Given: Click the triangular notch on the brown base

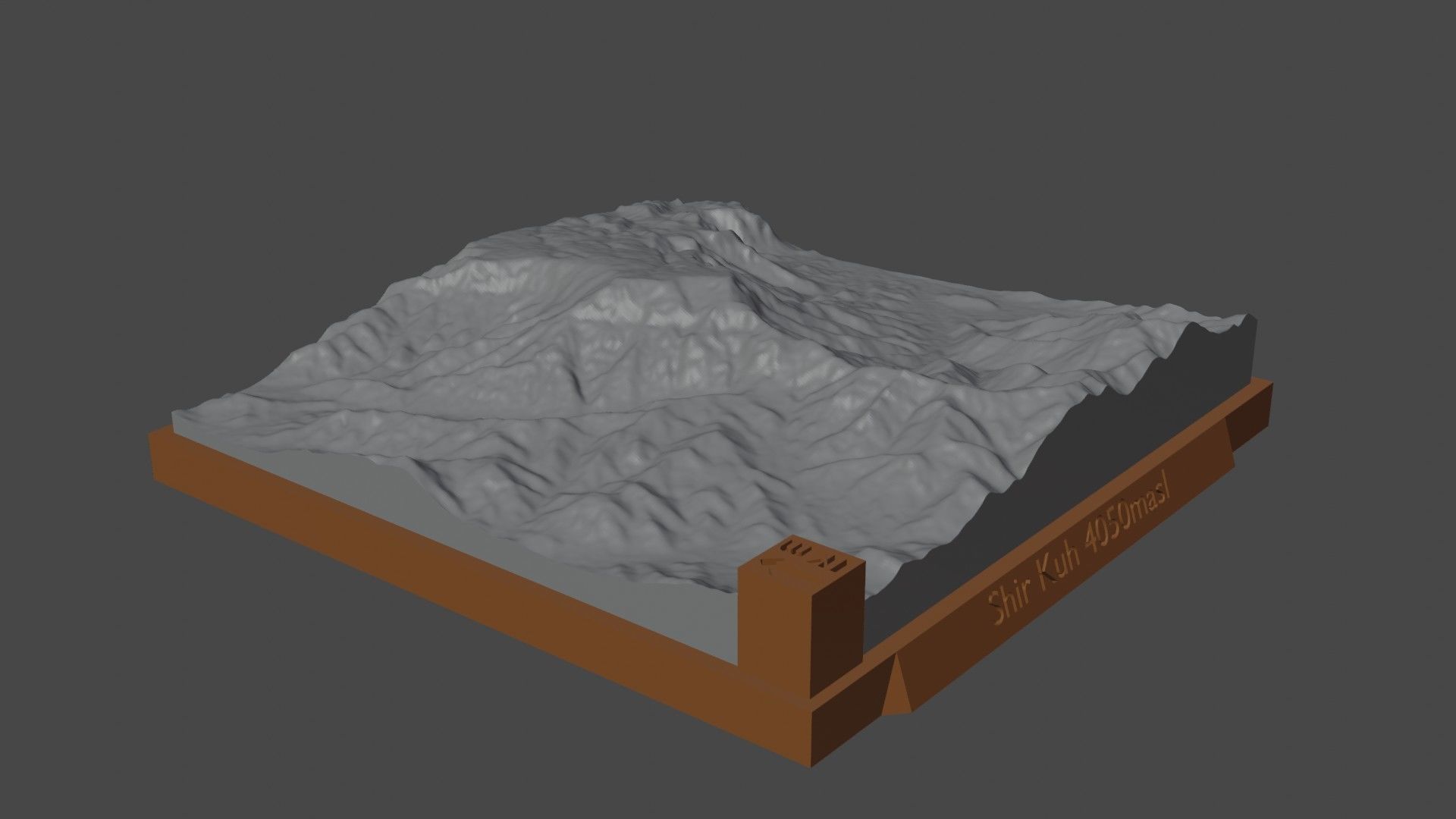Looking at the screenshot, I should point(899,686).
